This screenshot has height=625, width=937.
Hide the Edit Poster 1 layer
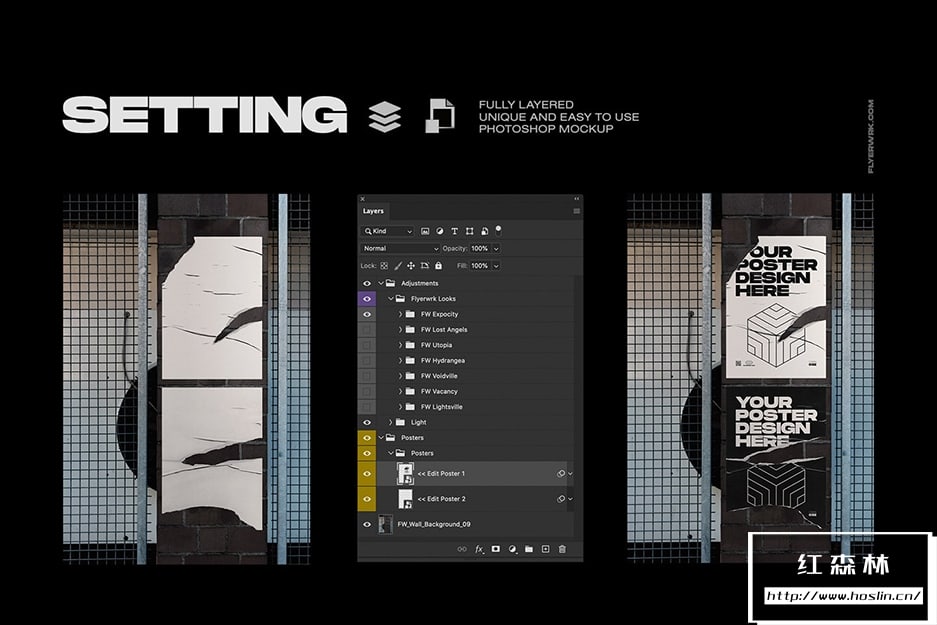coord(367,474)
